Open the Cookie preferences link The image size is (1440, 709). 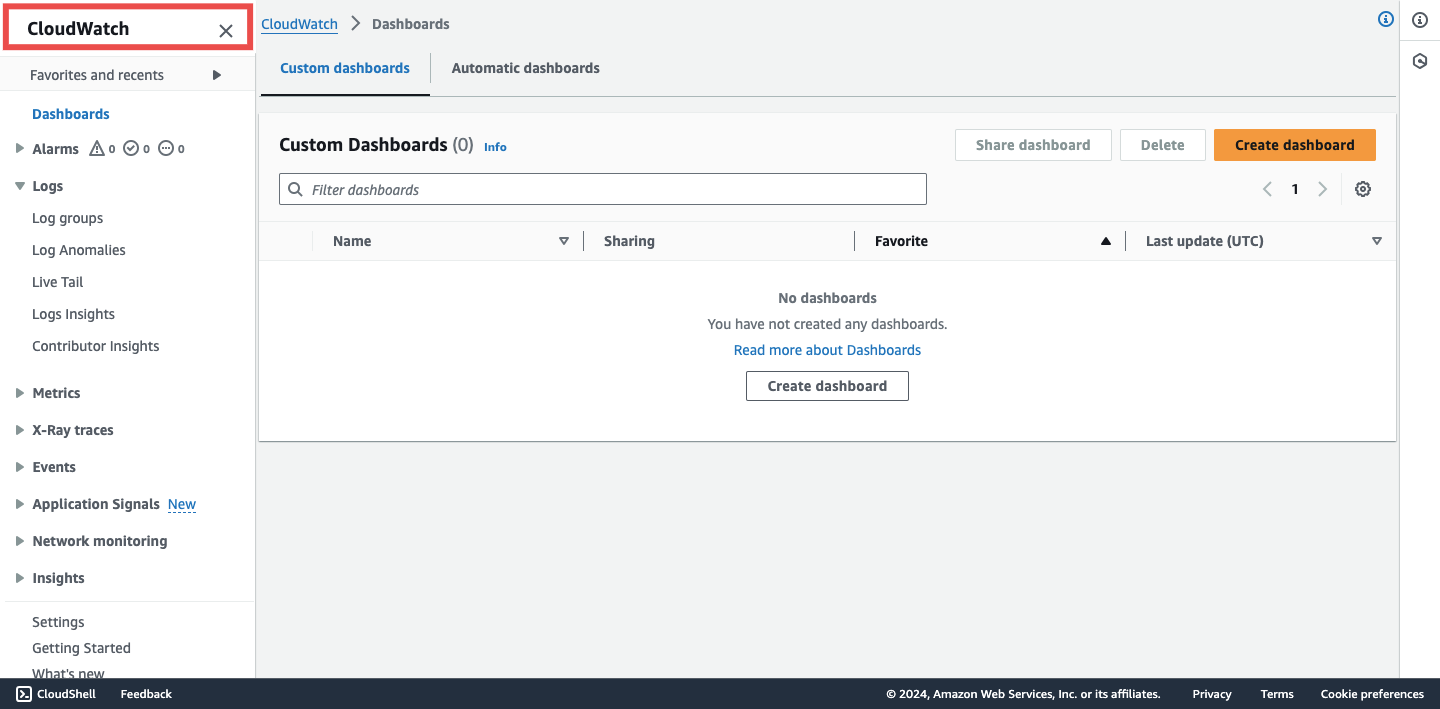[x=1372, y=693]
